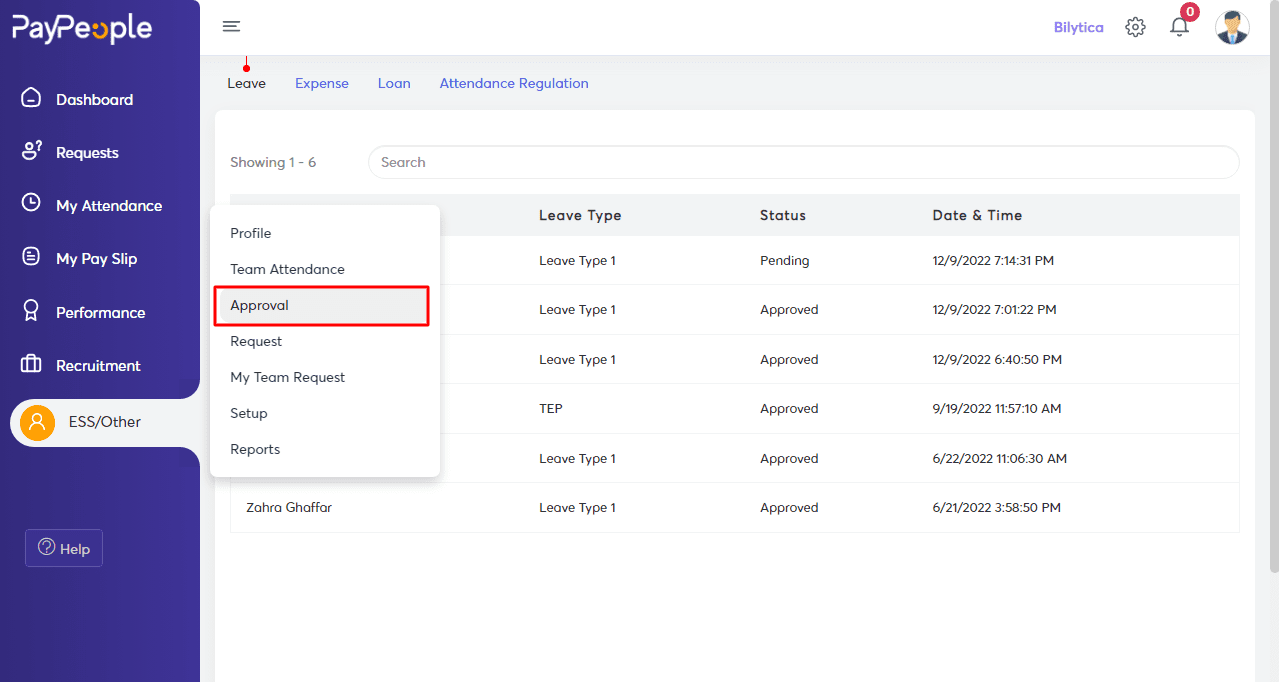Switch to Attendance Regulation tab
This screenshot has height=682, width=1279.
514,83
